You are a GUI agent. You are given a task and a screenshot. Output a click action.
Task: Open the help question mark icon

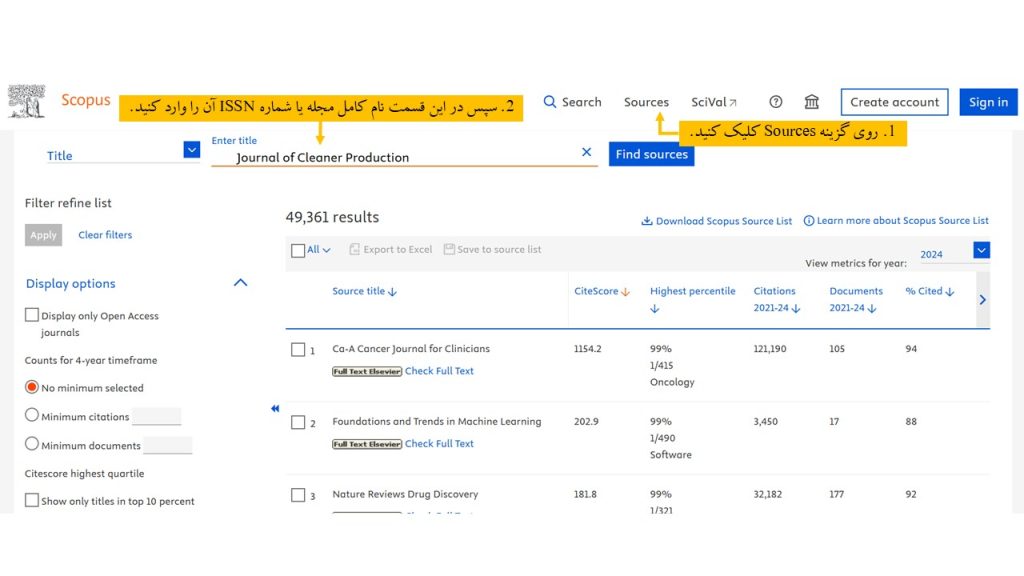775,102
